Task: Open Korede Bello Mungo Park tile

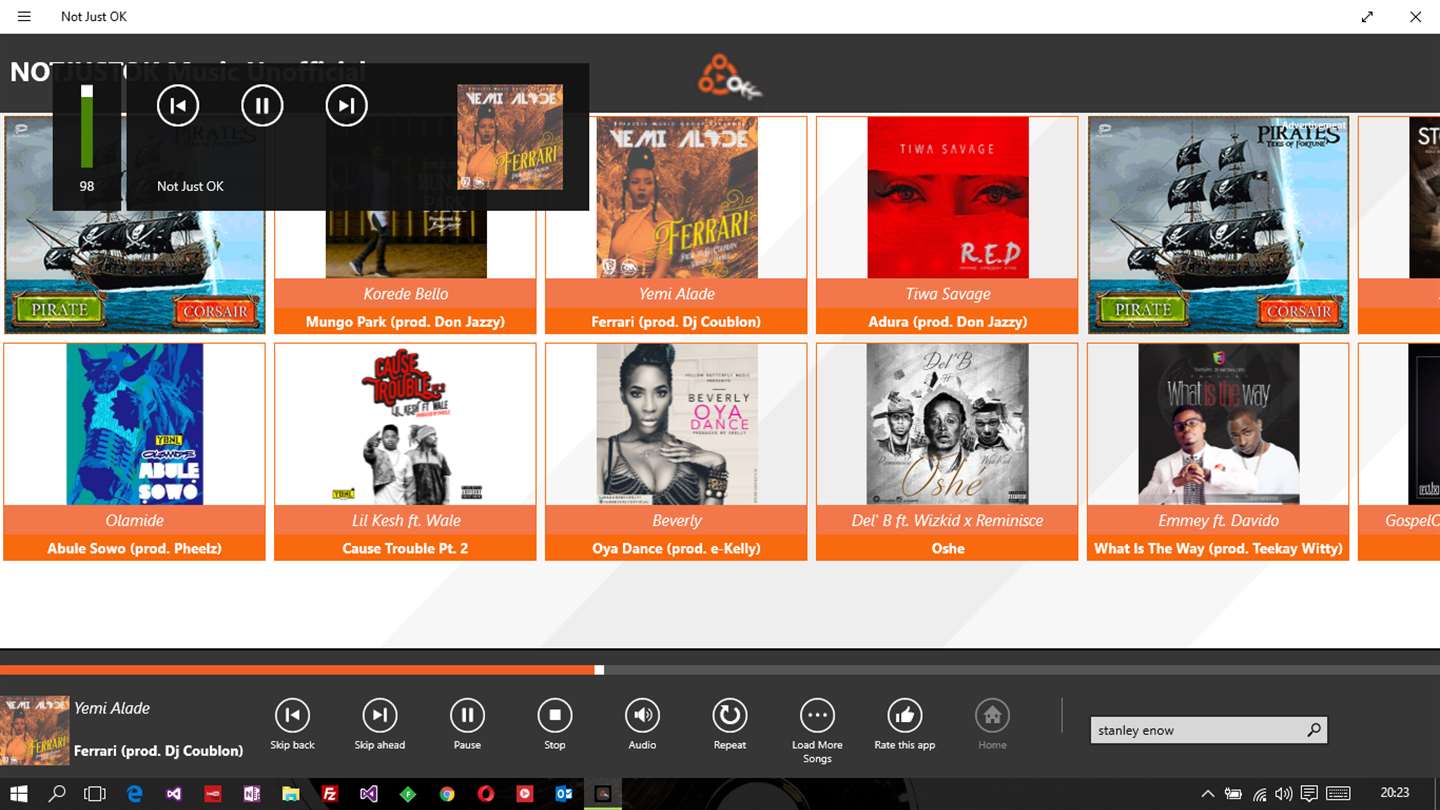Action: 406,225
